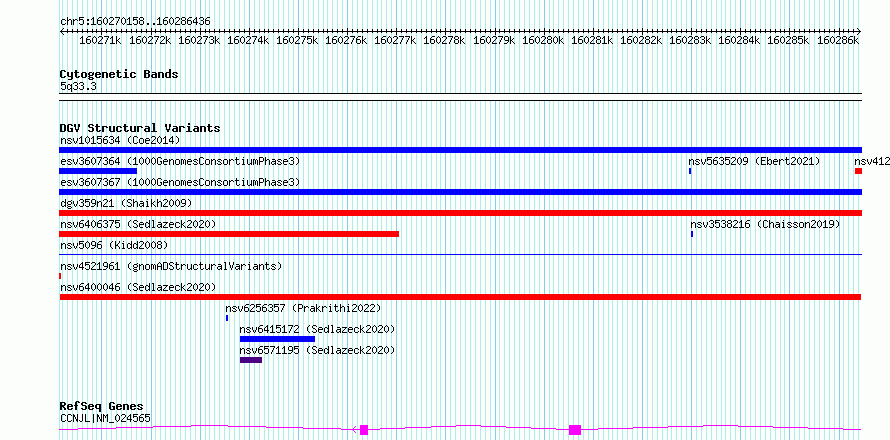The width and height of the screenshot is (890, 440).
Task: Click the 160271k ruler tick label
Action: [x=100, y=40]
